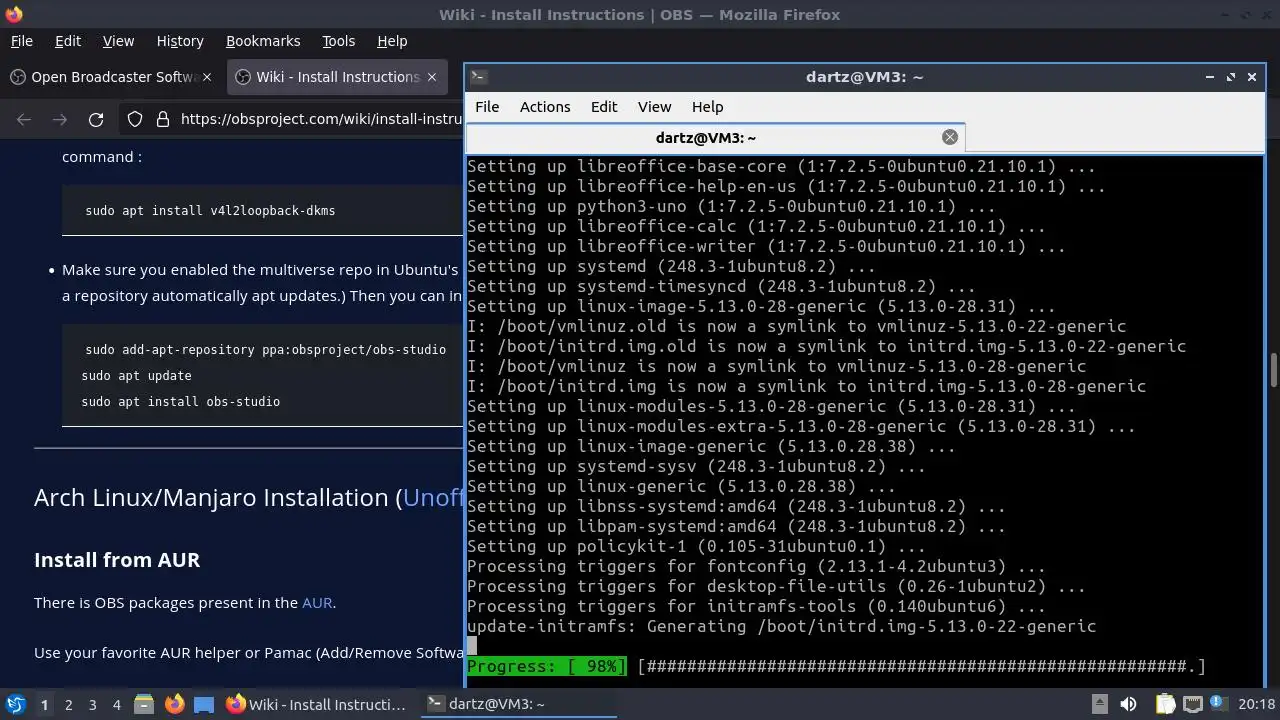Switch to workspace 3

tap(92, 704)
